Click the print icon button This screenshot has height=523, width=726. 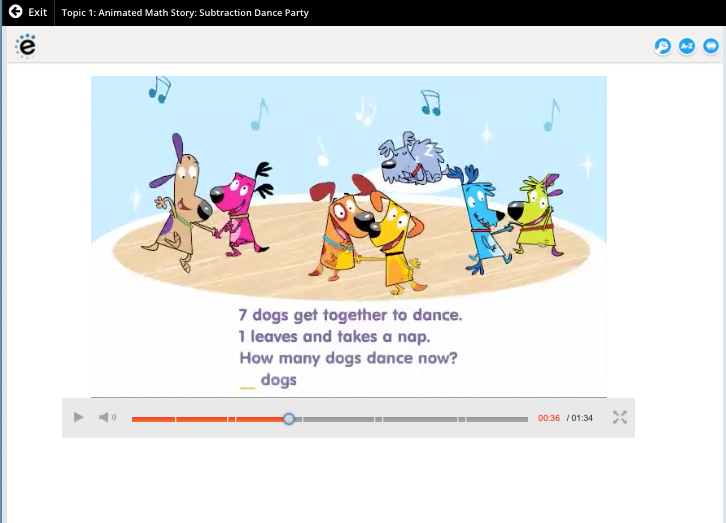pos(711,46)
